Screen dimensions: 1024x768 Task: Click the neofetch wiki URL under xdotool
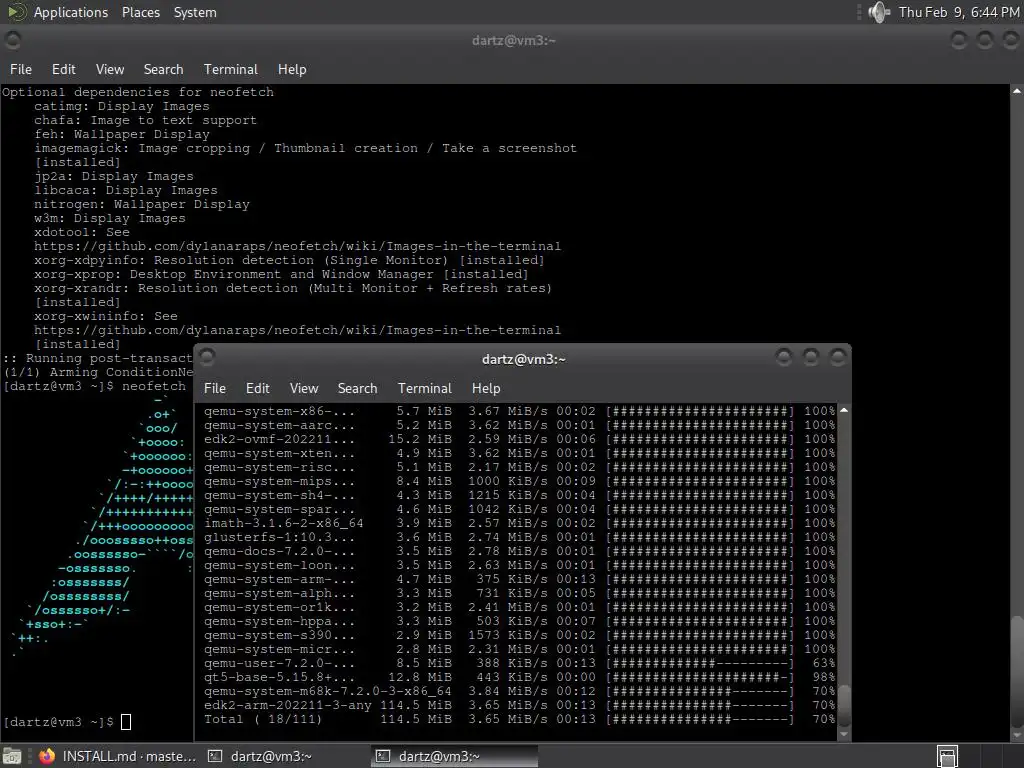coord(297,246)
